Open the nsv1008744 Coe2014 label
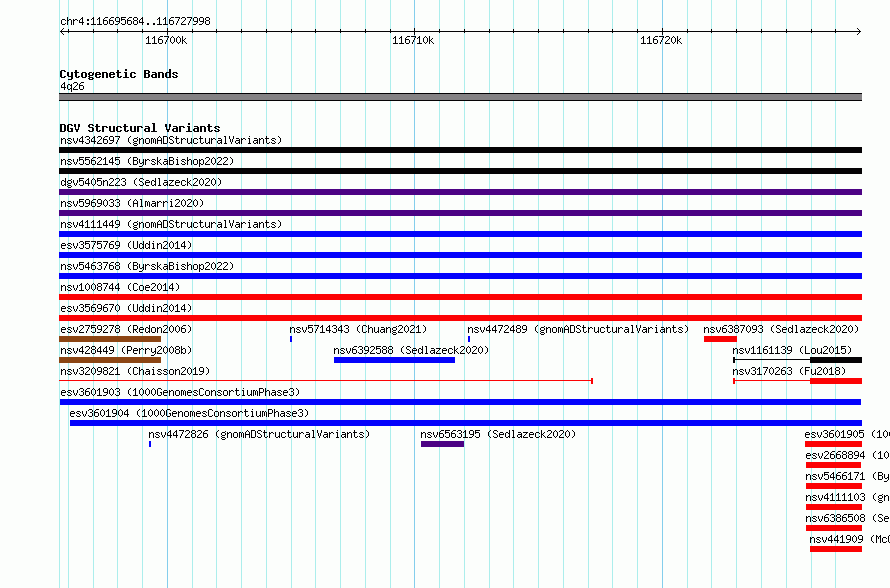The height and width of the screenshot is (588, 890). (x=120, y=287)
